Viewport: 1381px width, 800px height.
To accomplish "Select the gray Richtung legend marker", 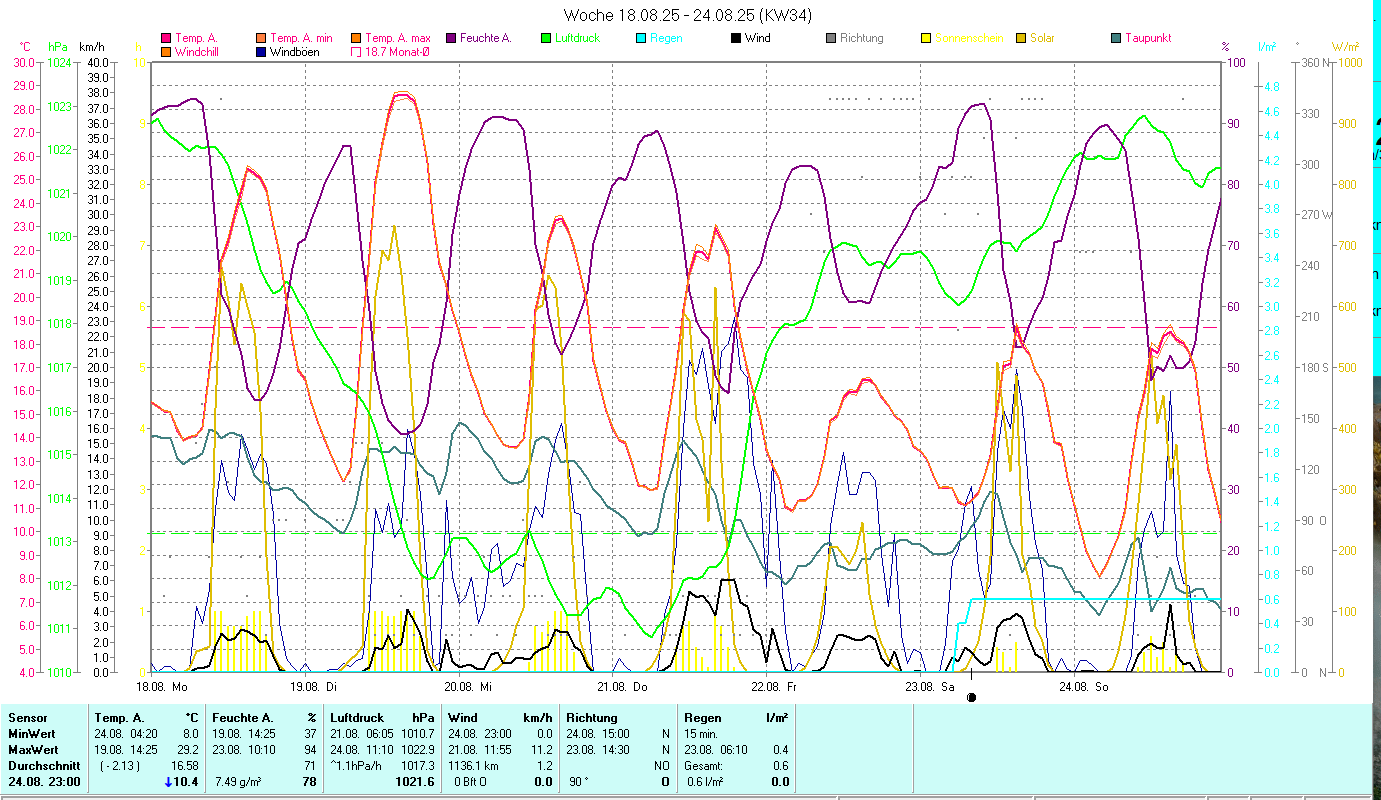I will pos(831,38).
